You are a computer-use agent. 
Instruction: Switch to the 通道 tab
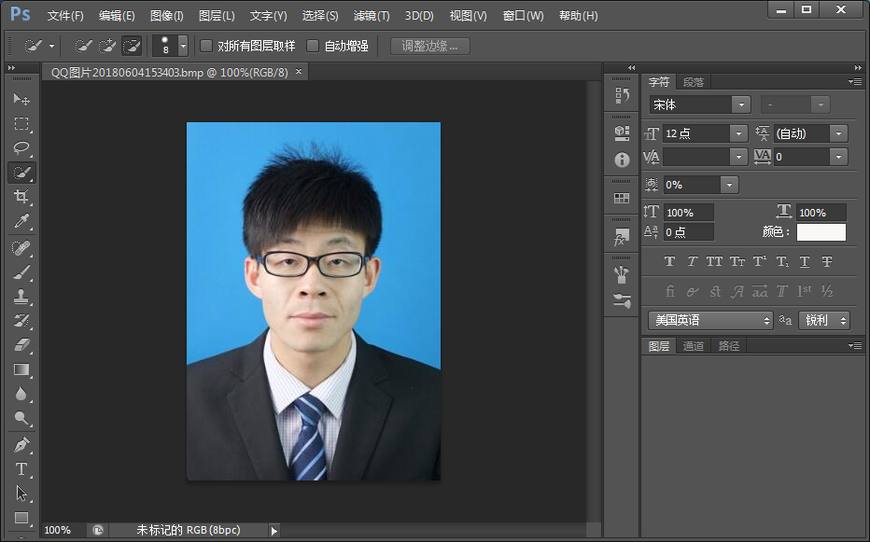coord(693,346)
